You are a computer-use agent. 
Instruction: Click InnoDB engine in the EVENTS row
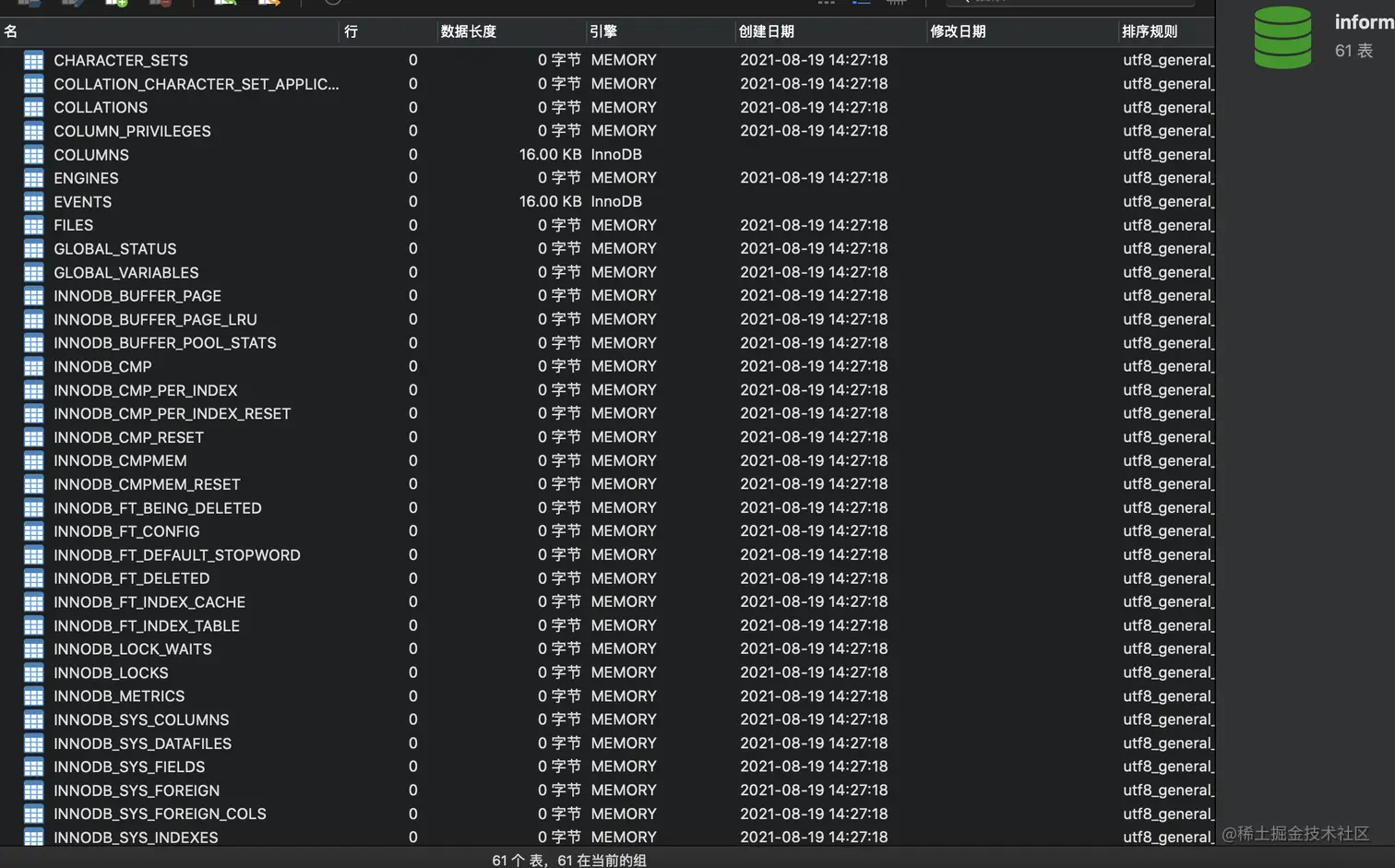coord(616,202)
